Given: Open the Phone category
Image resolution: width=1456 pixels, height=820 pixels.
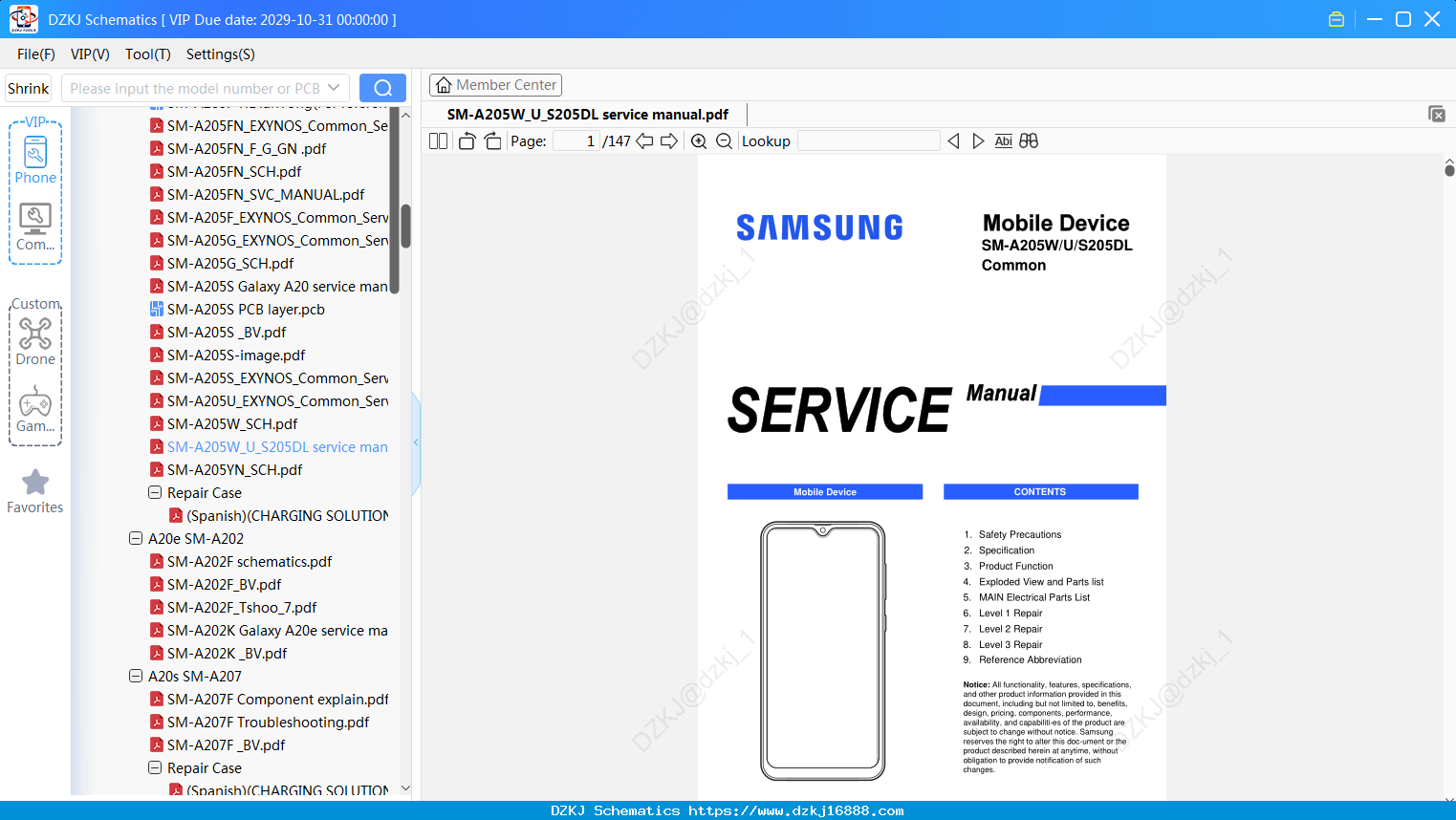Looking at the screenshot, I should coord(35,161).
